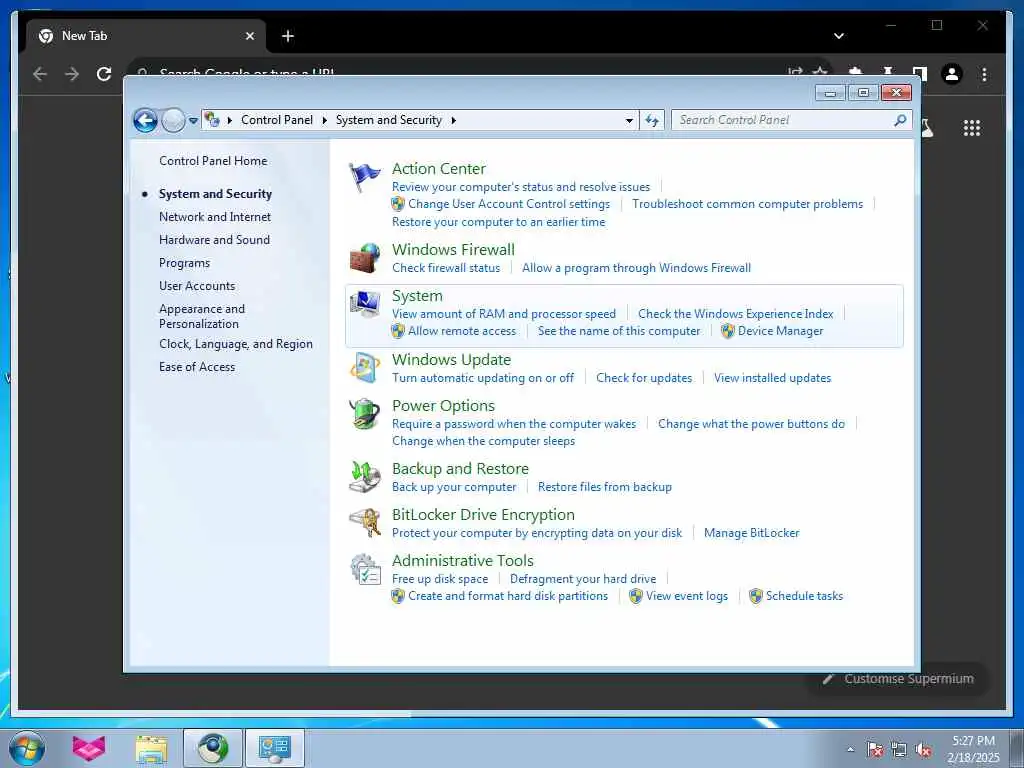The width and height of the screenshot is (1024, 768).
Task: Refresh the Control Panel address bar
Action: pyautogui.click(x=652, y=120)
